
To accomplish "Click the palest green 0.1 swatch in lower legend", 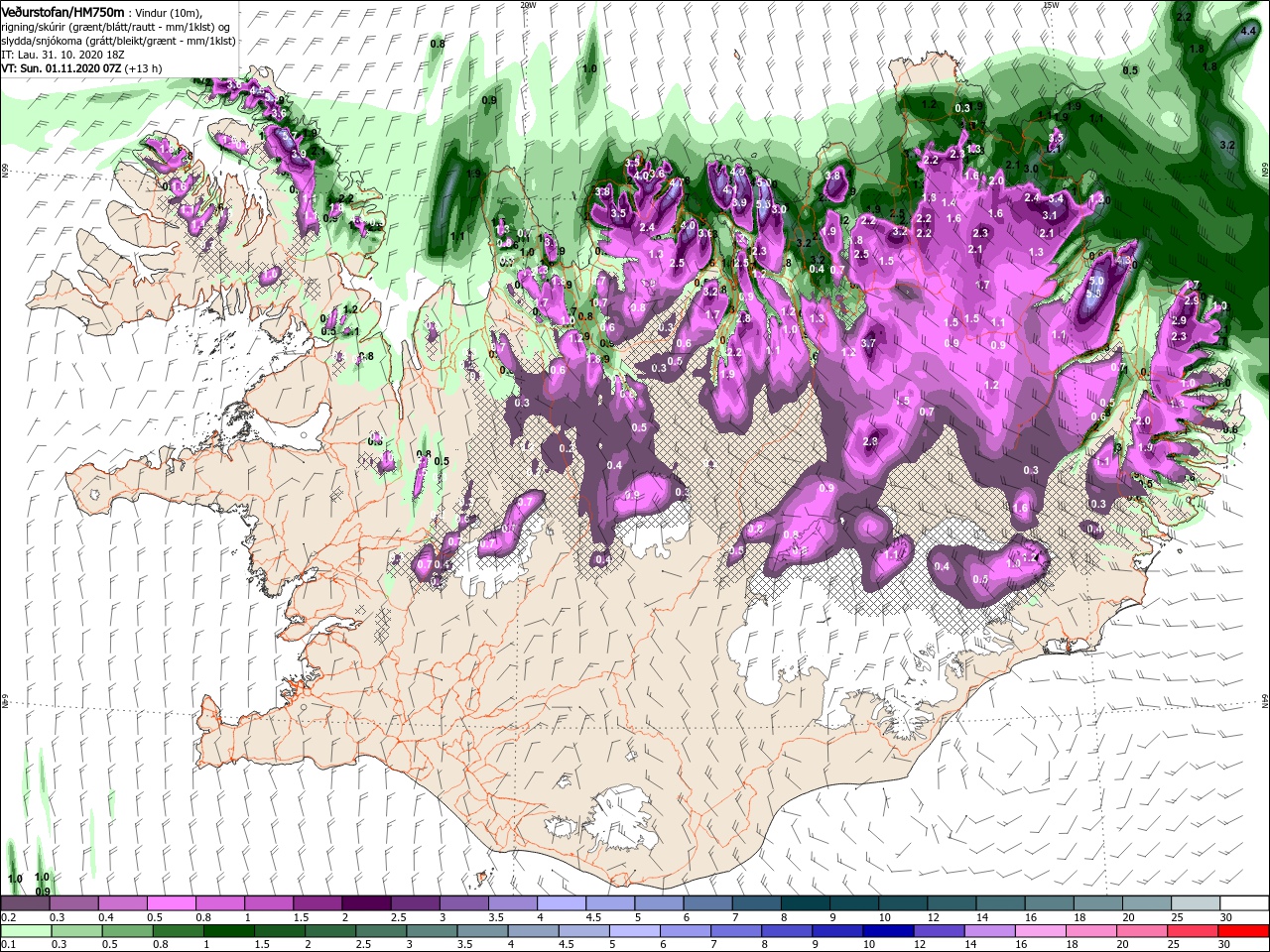I will point(26,931).
